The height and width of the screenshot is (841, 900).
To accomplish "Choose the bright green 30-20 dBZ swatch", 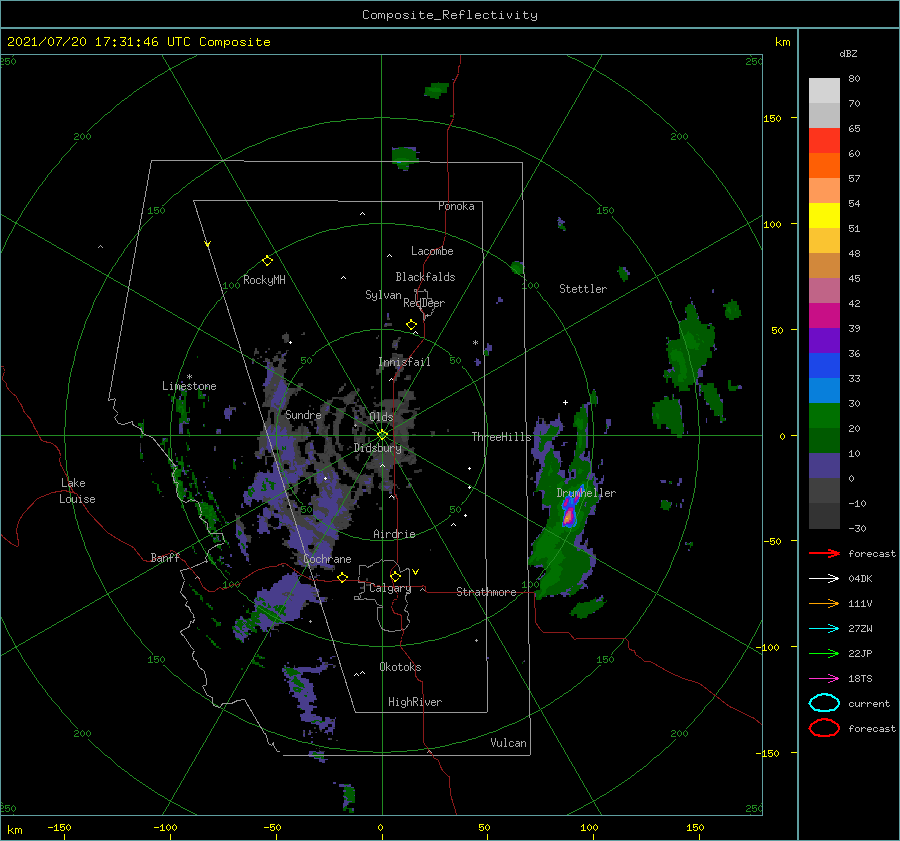I will click(x=824, y=416).
